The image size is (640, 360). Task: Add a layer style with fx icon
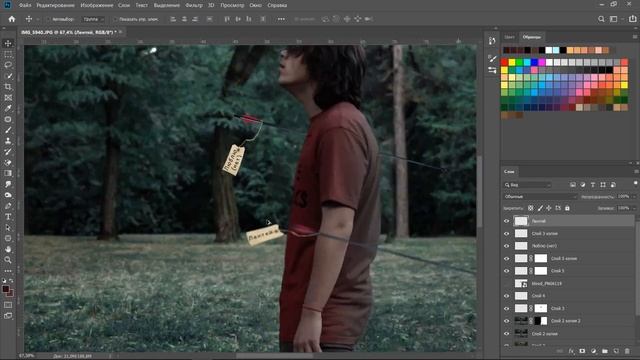(571, 351)
